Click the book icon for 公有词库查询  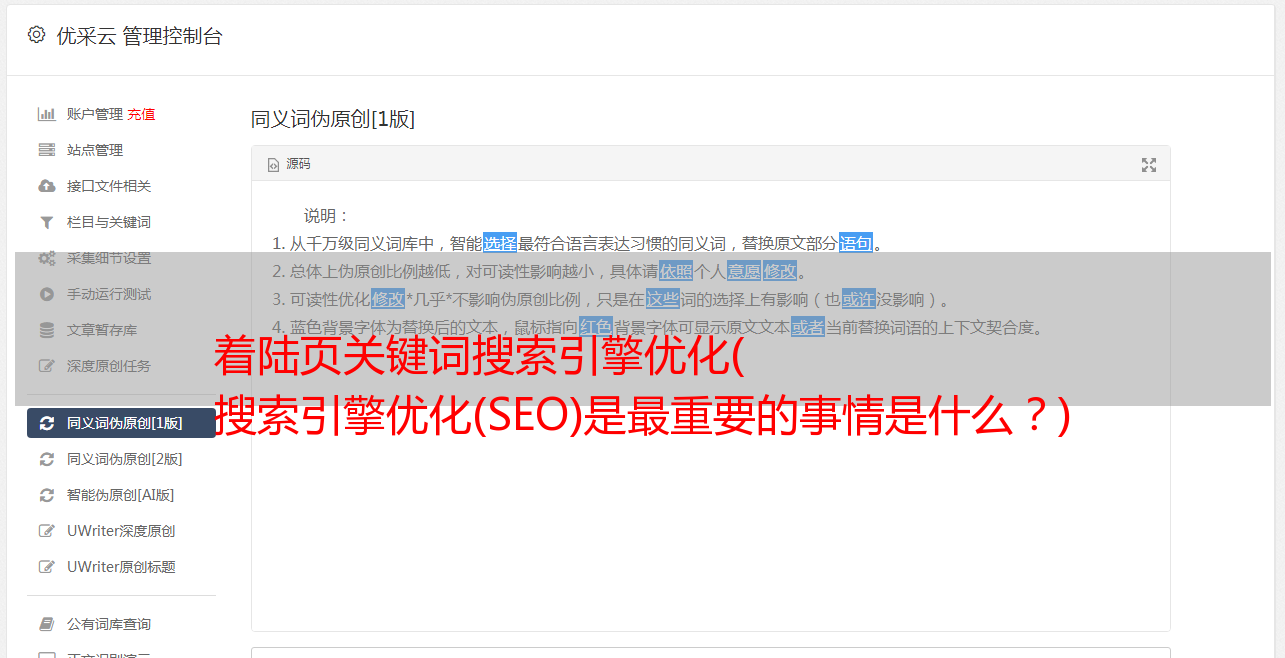pos(46,624)
